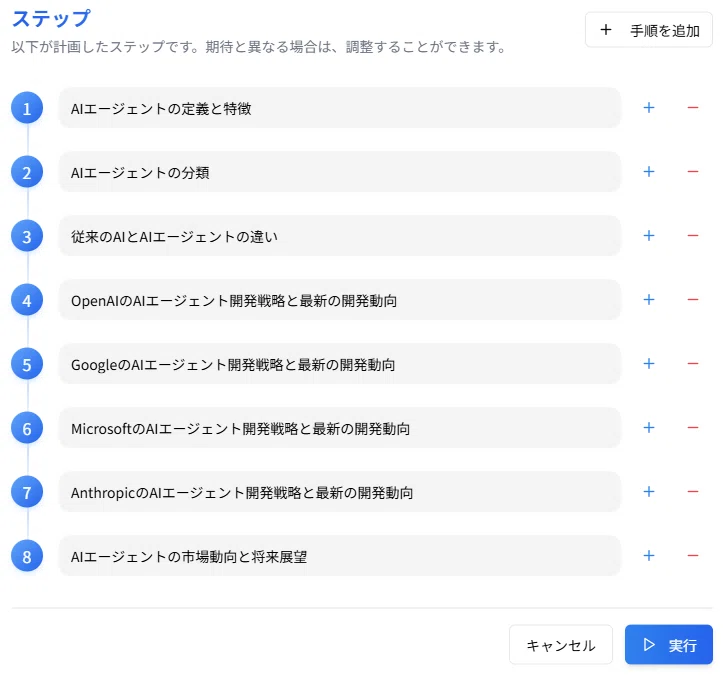This screenshot has height=675, width=723.
Task: Edit step field 'AIエージェントの定義と特徴'
Action: point(340,108)
